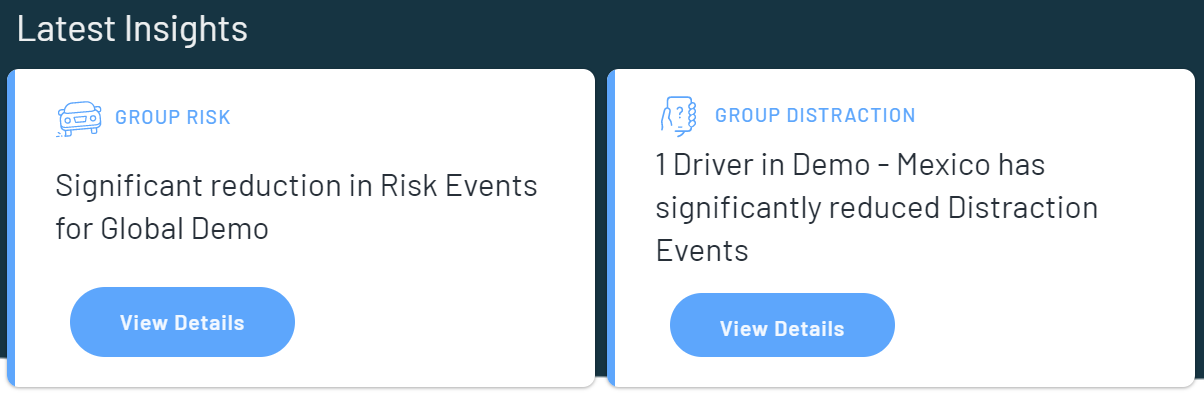
Task: Open View Details for the Distraction Events insight
Action: (782, 328)
